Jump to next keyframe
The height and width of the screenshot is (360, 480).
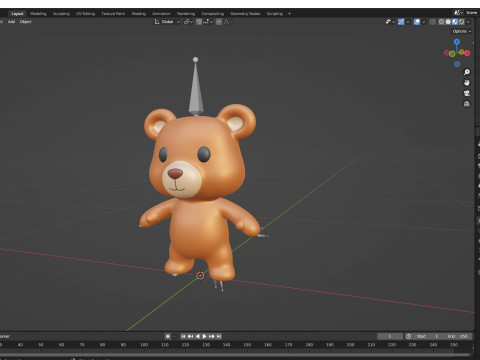[212, 336]
